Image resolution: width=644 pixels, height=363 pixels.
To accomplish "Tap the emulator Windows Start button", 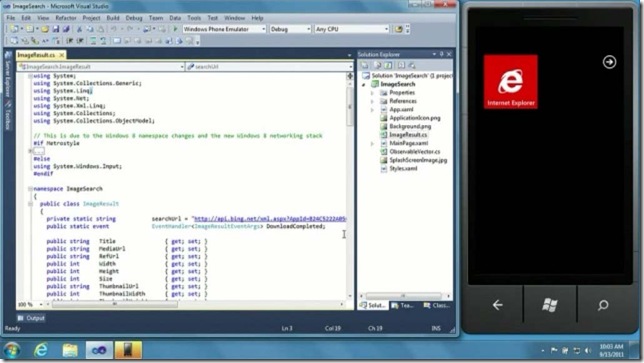I will (550, 305).
